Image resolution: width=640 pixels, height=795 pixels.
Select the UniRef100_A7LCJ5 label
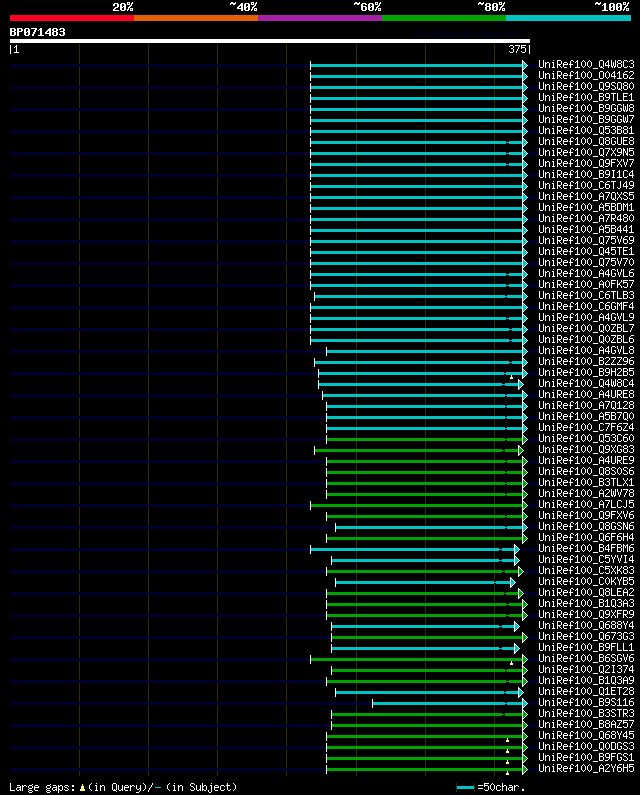(586, 504)
